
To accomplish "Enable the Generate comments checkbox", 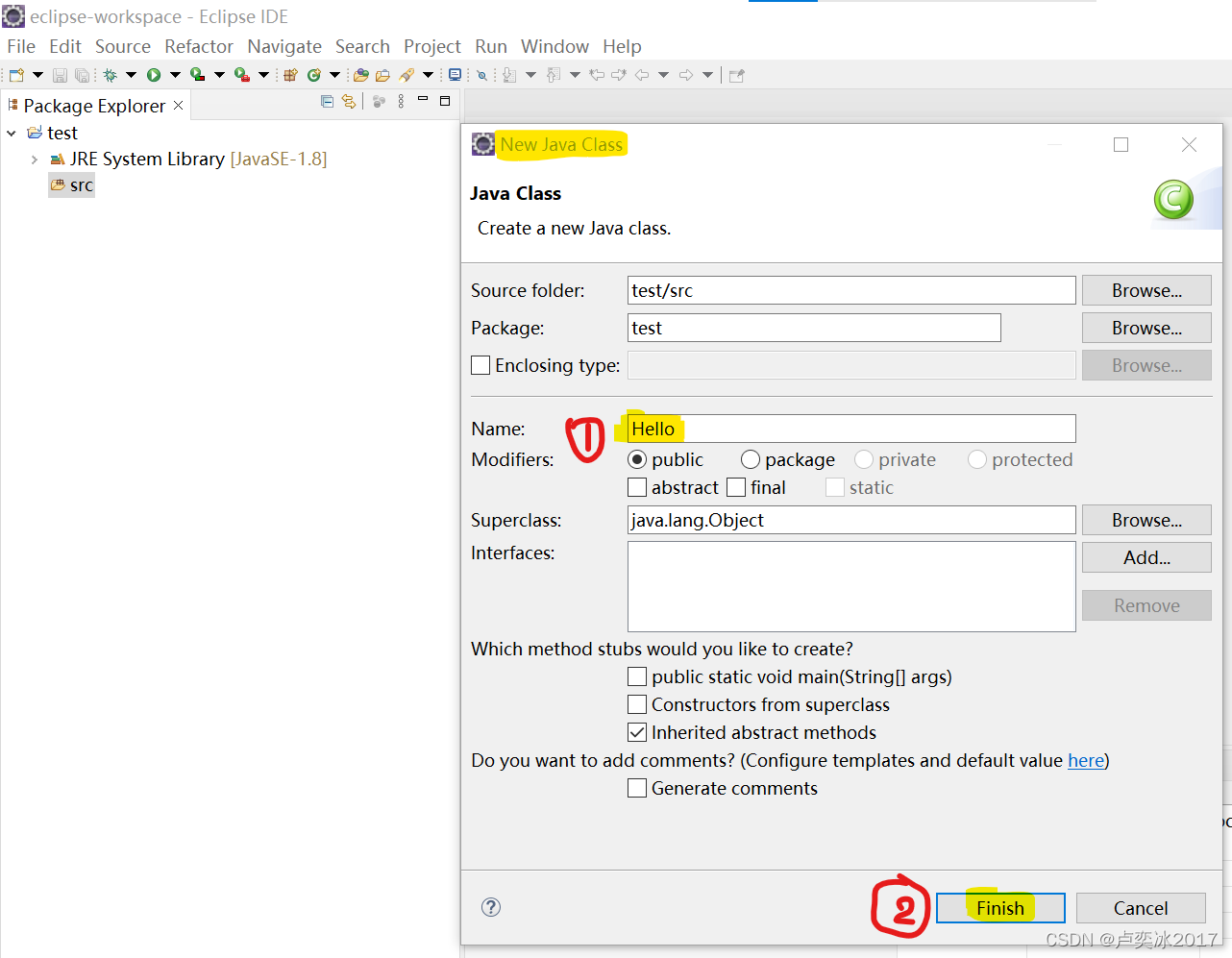I will (637, 788).
